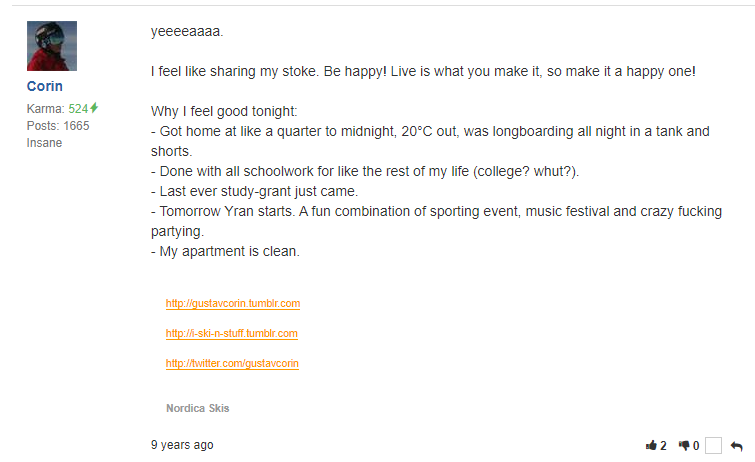Image resolution: width=755 pixels, height=462 pixels.
Task: Open the twitter.com/gustavcorin link
Action: coord(232,363)
